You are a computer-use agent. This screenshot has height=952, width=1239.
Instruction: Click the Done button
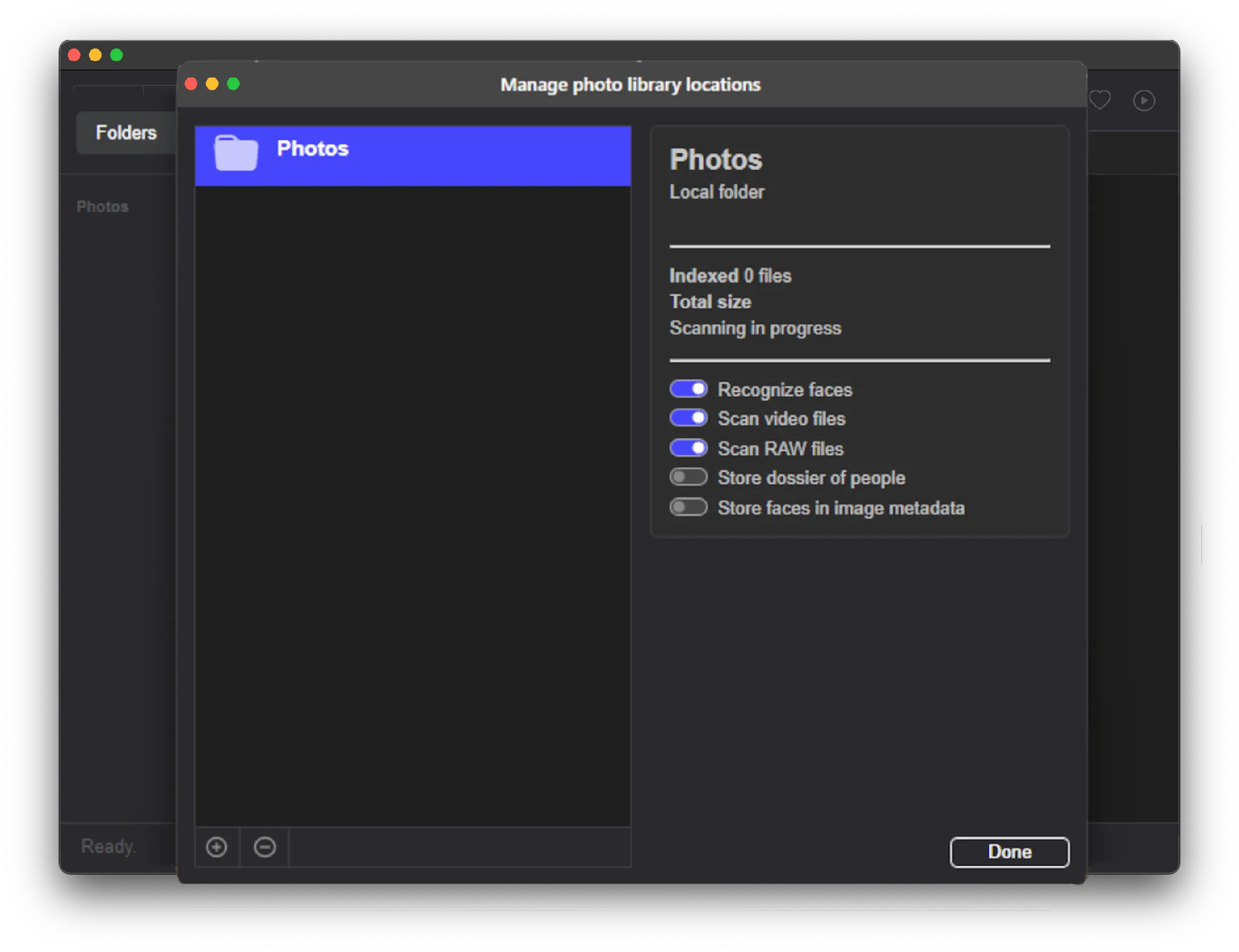click(x=1009, y=852)
